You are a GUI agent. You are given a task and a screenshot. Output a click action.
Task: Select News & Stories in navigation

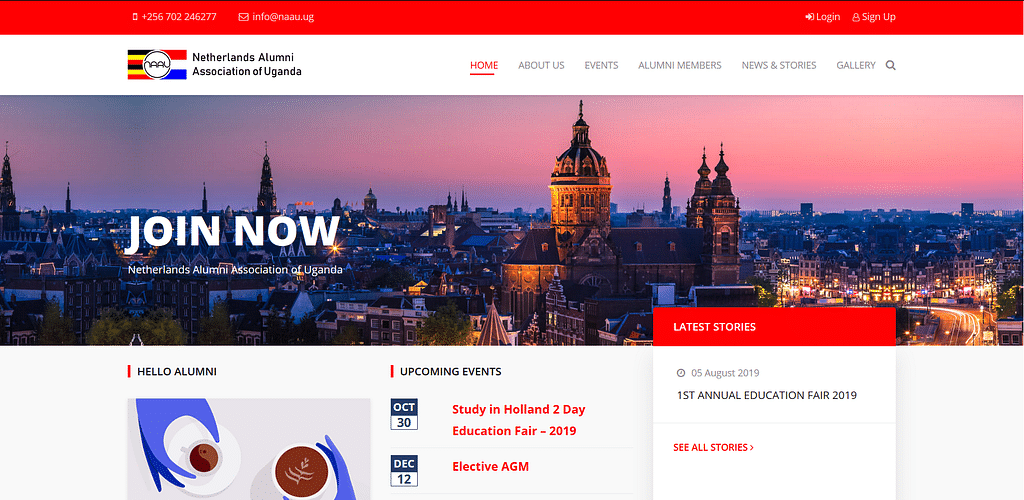[x=778, y=66]
